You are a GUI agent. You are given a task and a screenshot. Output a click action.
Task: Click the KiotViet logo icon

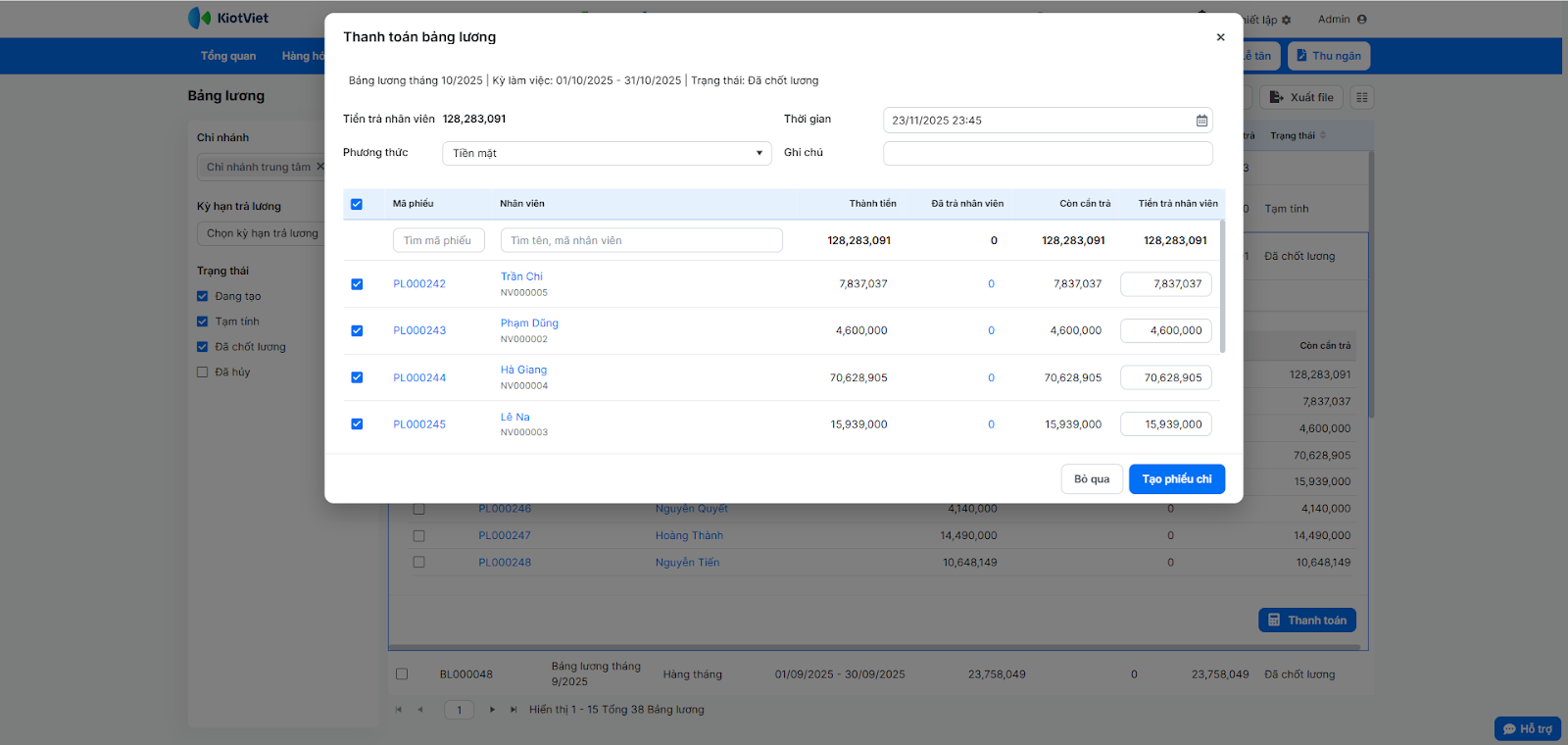click(200, 18)
